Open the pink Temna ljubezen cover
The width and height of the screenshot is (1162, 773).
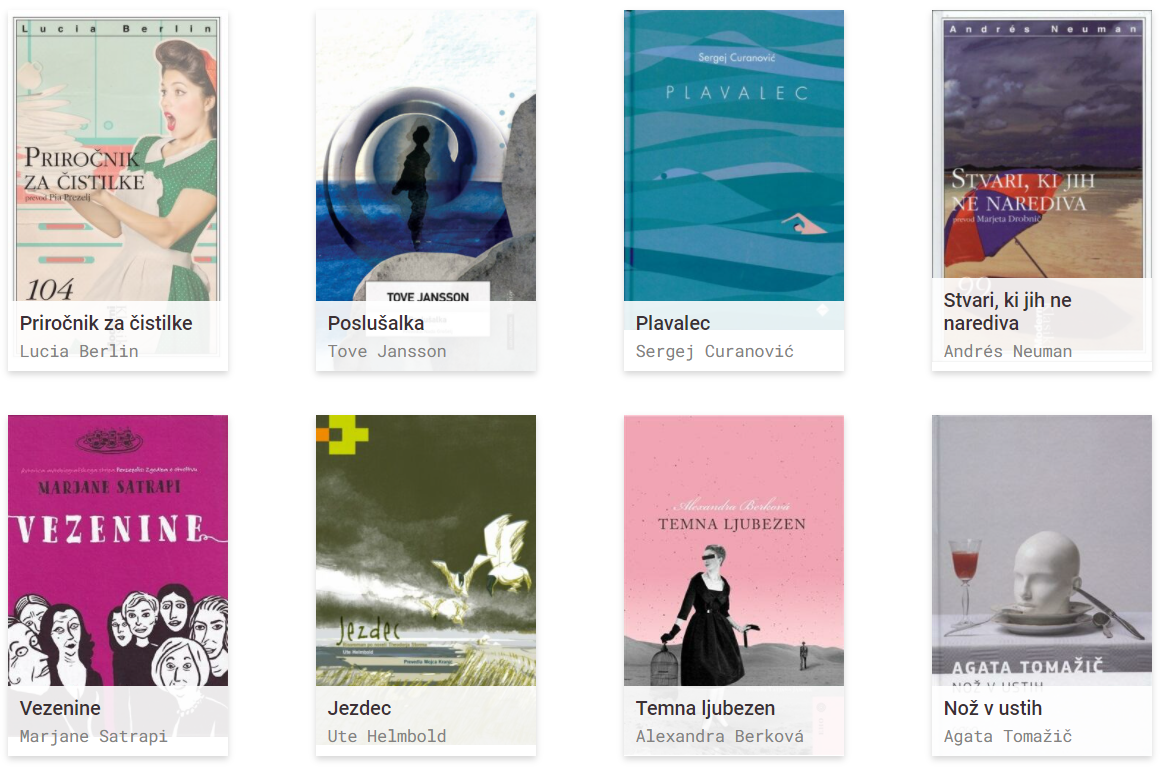734,550
